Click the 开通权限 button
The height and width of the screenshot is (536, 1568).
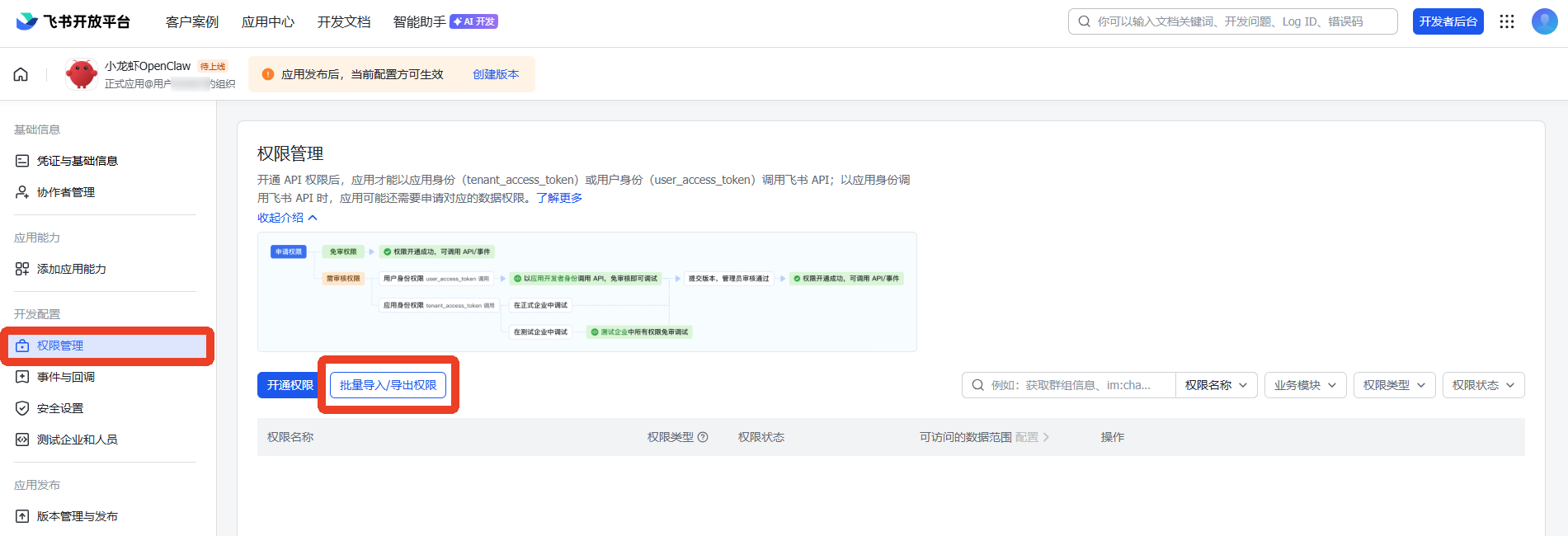(290, 385)
